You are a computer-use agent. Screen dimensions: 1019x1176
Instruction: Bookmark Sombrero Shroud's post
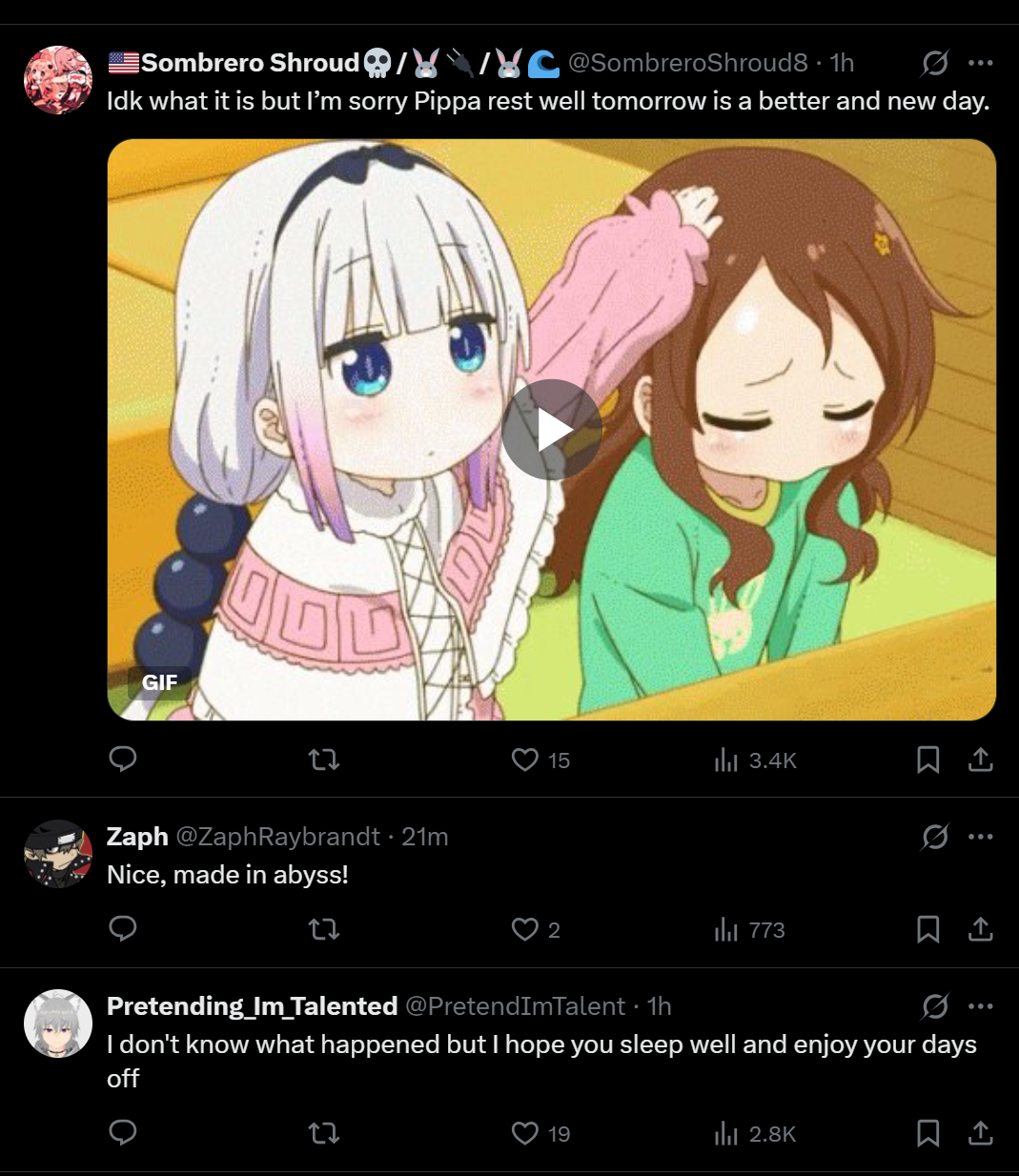[x=927, y=760]
